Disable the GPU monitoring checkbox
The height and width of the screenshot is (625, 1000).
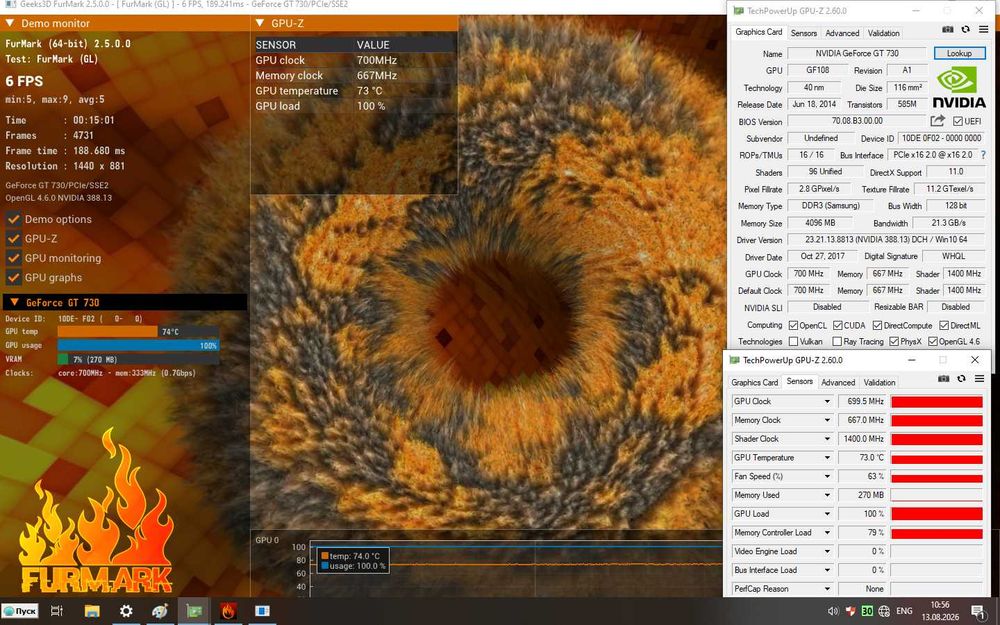(13, 258)
